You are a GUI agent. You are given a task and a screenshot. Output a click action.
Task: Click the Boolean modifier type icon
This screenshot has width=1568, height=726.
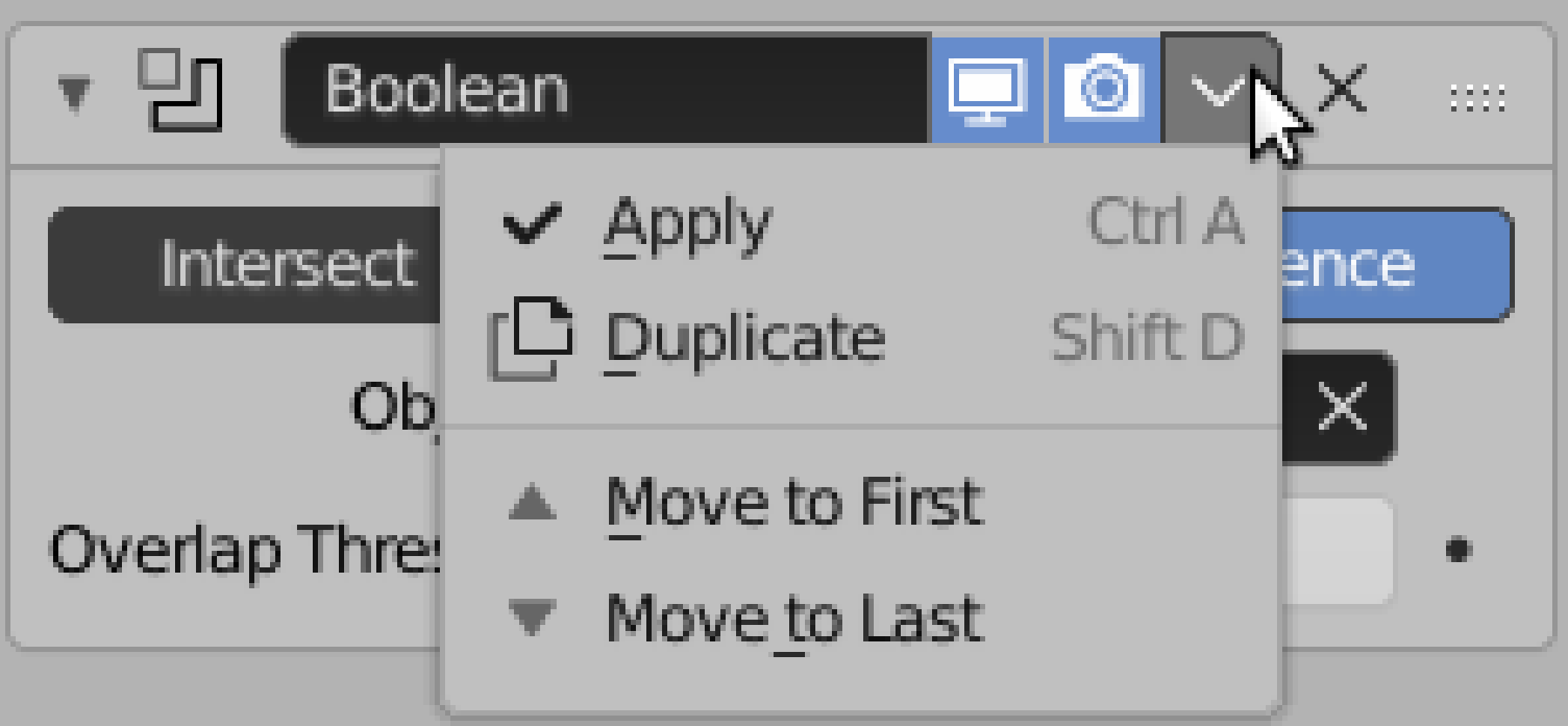(180, 90)
